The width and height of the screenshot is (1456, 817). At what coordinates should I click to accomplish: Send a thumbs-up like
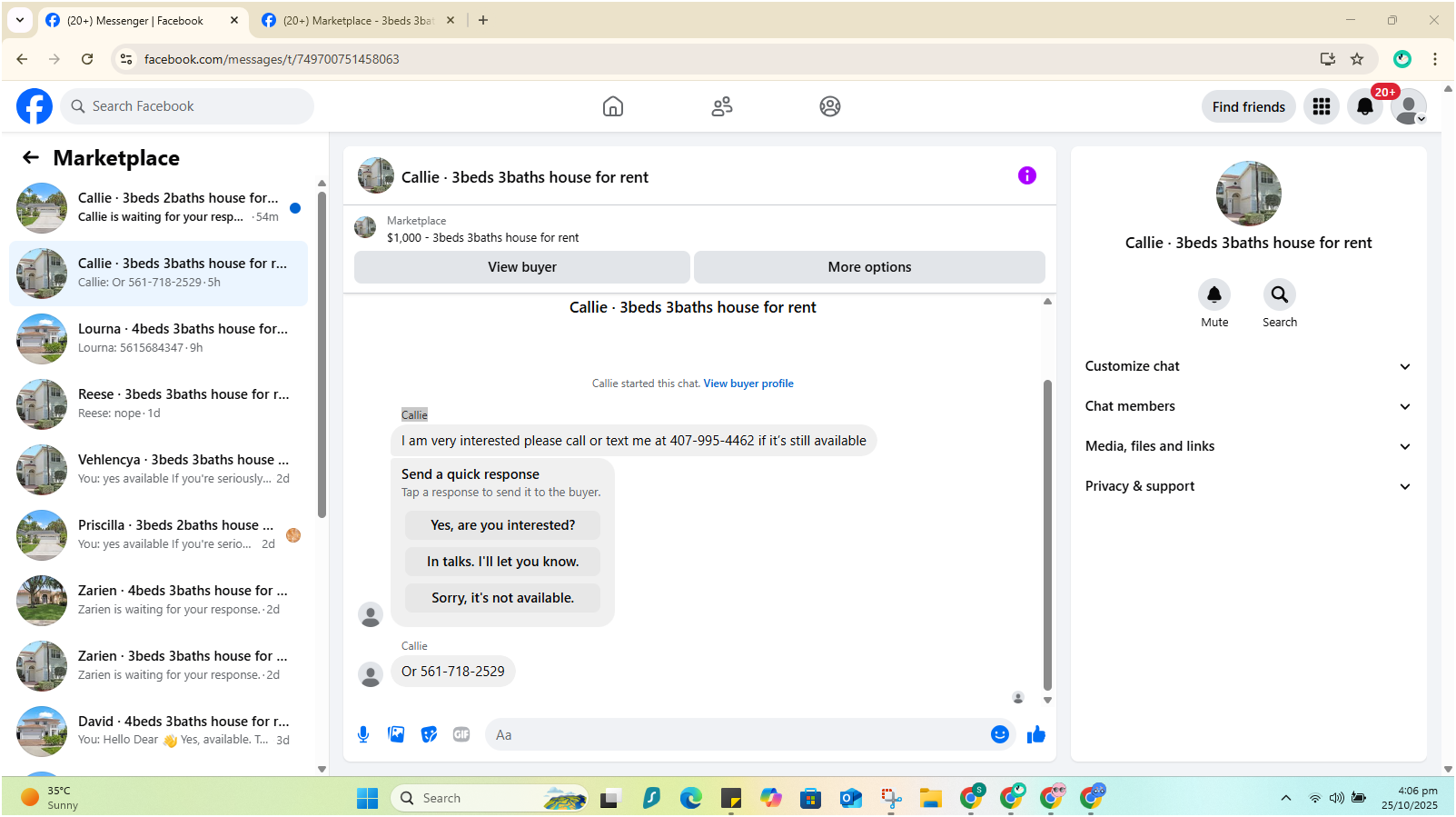pyautogui.click(x=1036, y=734)
